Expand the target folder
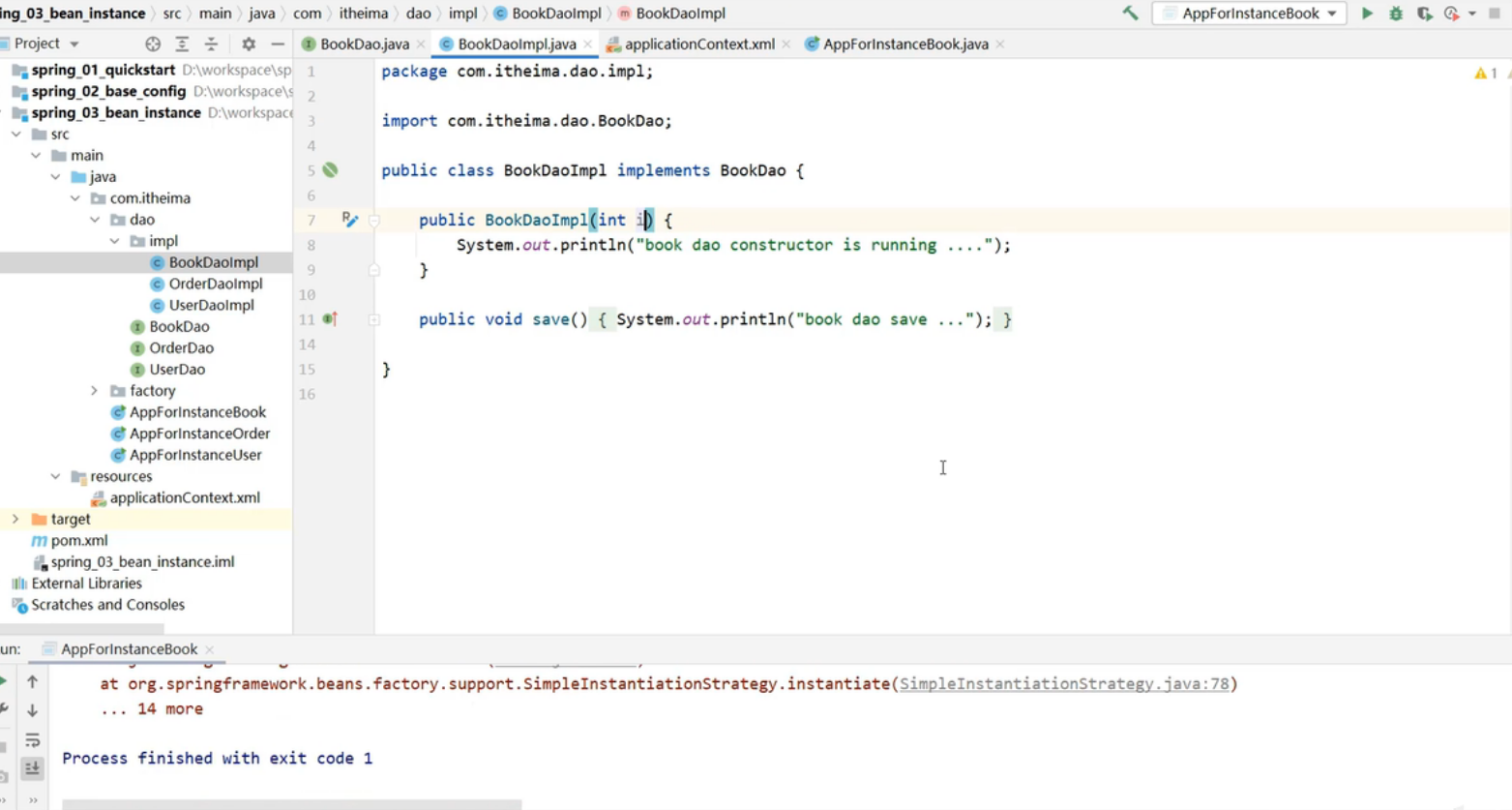Viewport: 1512px width, 810px height. pyautogui.click(x=15, y=519)
